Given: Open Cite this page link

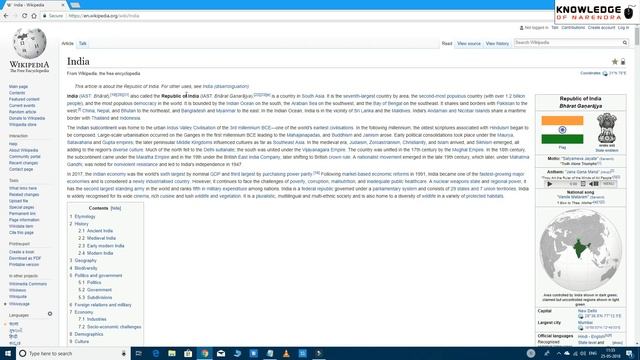Looking at the screenshot, I should (21, 233).
